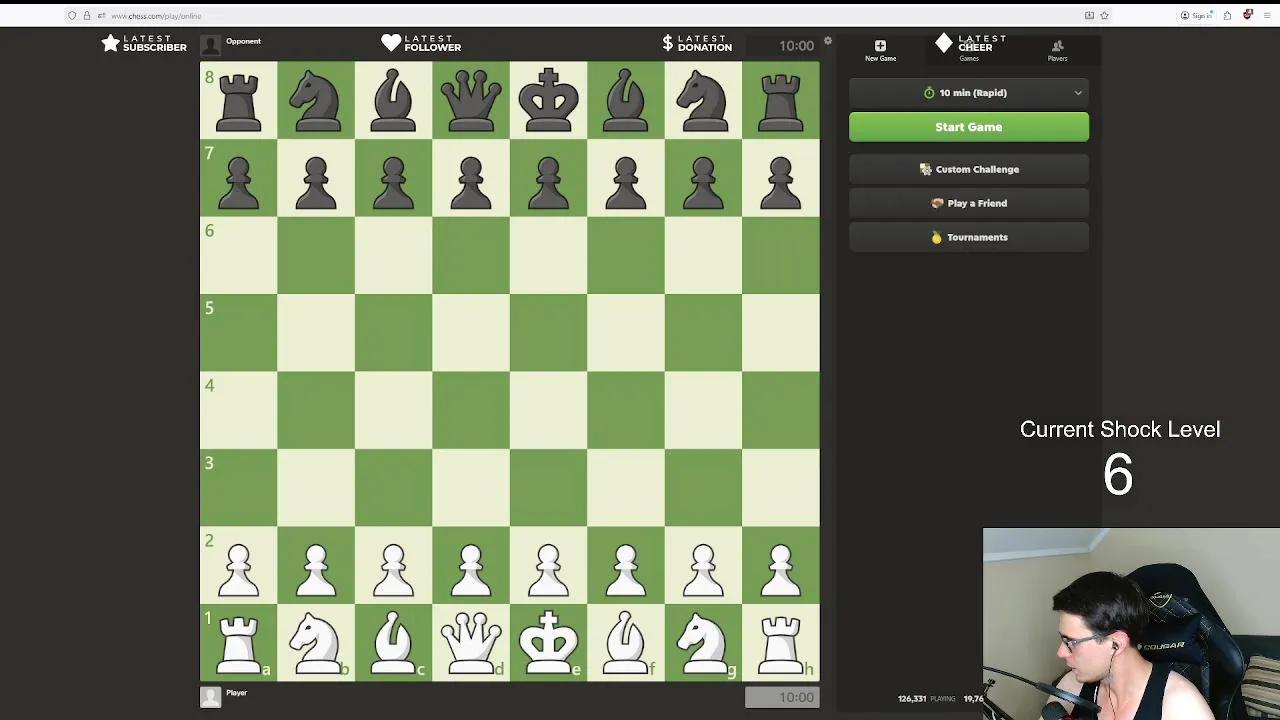Screen dimensions: 1280x720
Task: Choose Play a Friend
Action: click(969, 203)
